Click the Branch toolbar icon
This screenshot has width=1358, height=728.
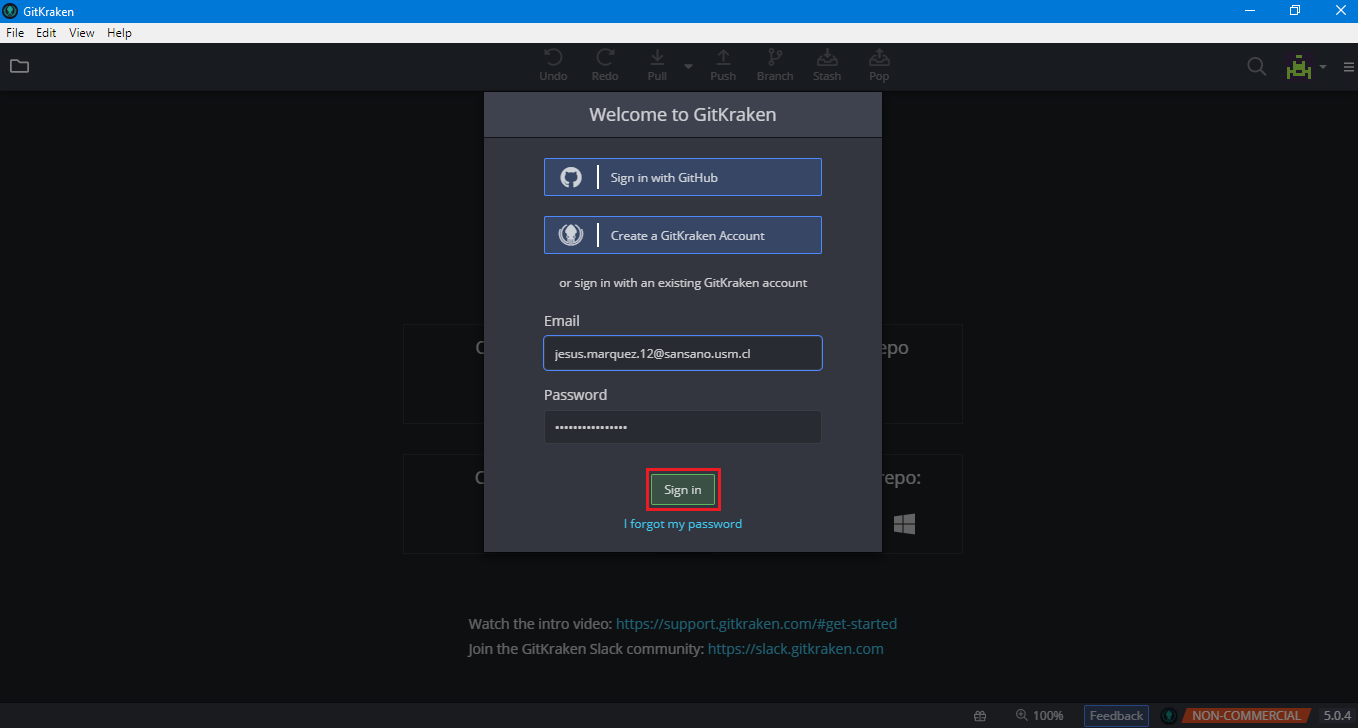tap(775, 66)
